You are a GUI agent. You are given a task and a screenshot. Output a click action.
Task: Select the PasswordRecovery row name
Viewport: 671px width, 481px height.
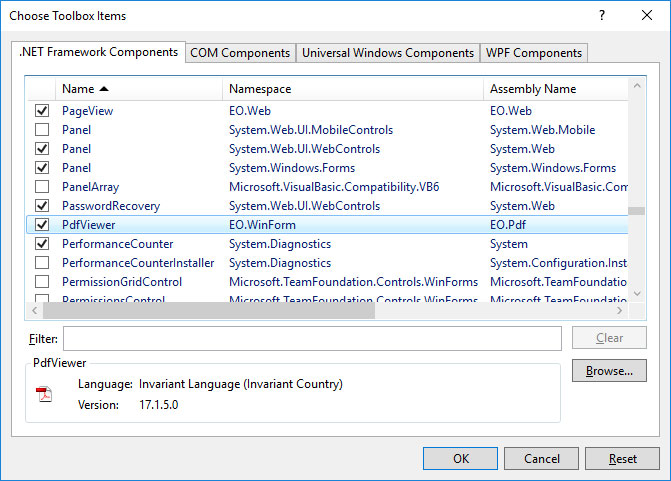point(111,206)
